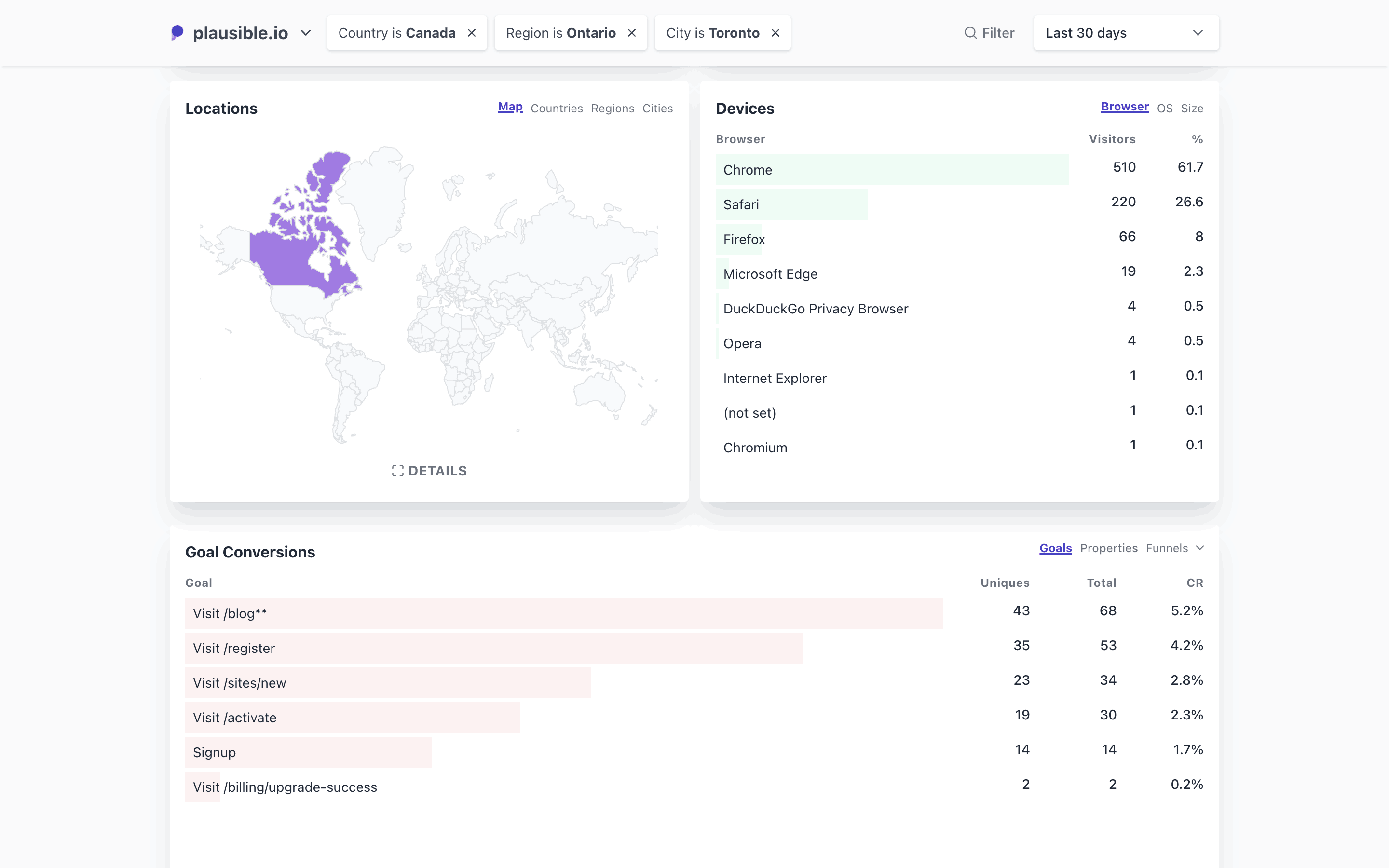Screen dimensions: 1389x868
Task: Show Devices by Size tab
Action: (1192, 108)
